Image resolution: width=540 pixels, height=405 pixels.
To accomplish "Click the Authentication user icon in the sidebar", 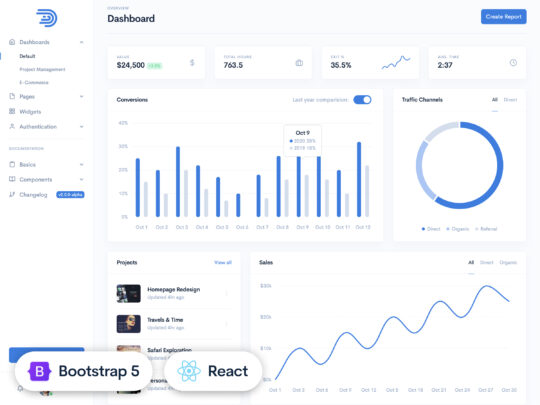I will point(12,126).
